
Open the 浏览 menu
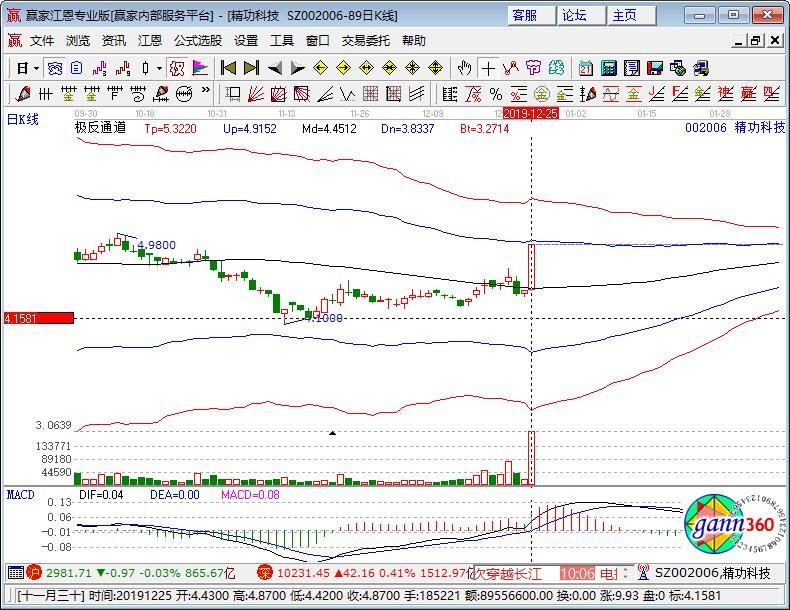click(78, 41)
